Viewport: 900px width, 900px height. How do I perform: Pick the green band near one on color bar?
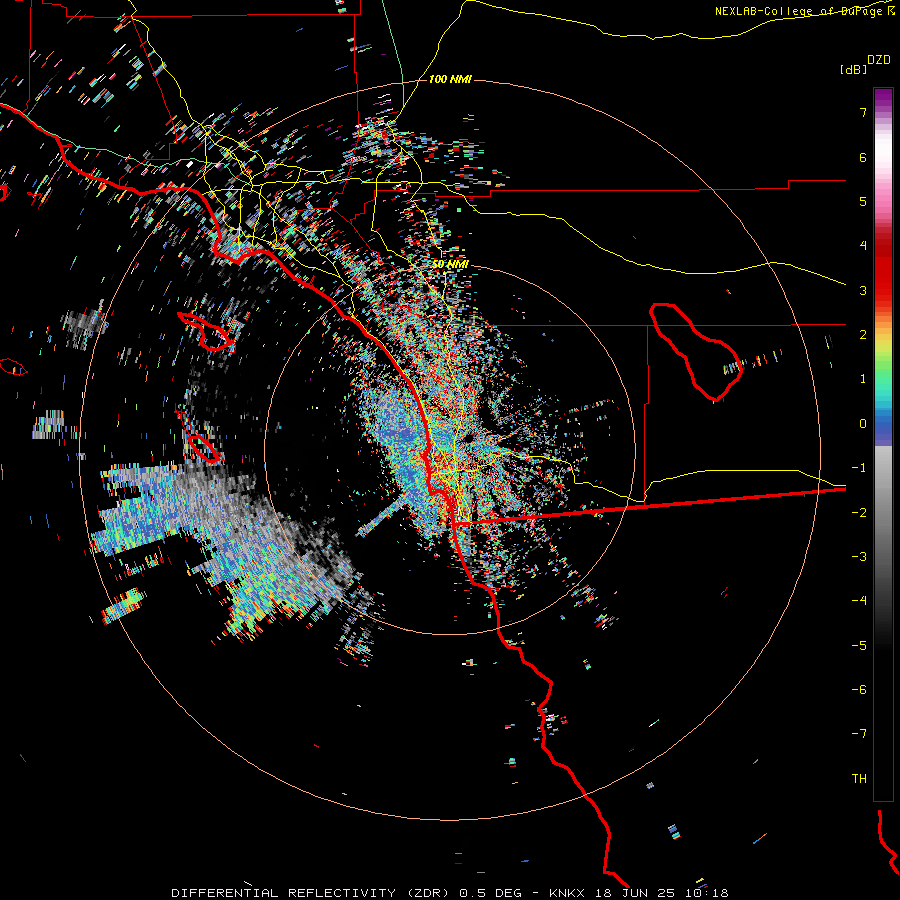click(883, 373)
